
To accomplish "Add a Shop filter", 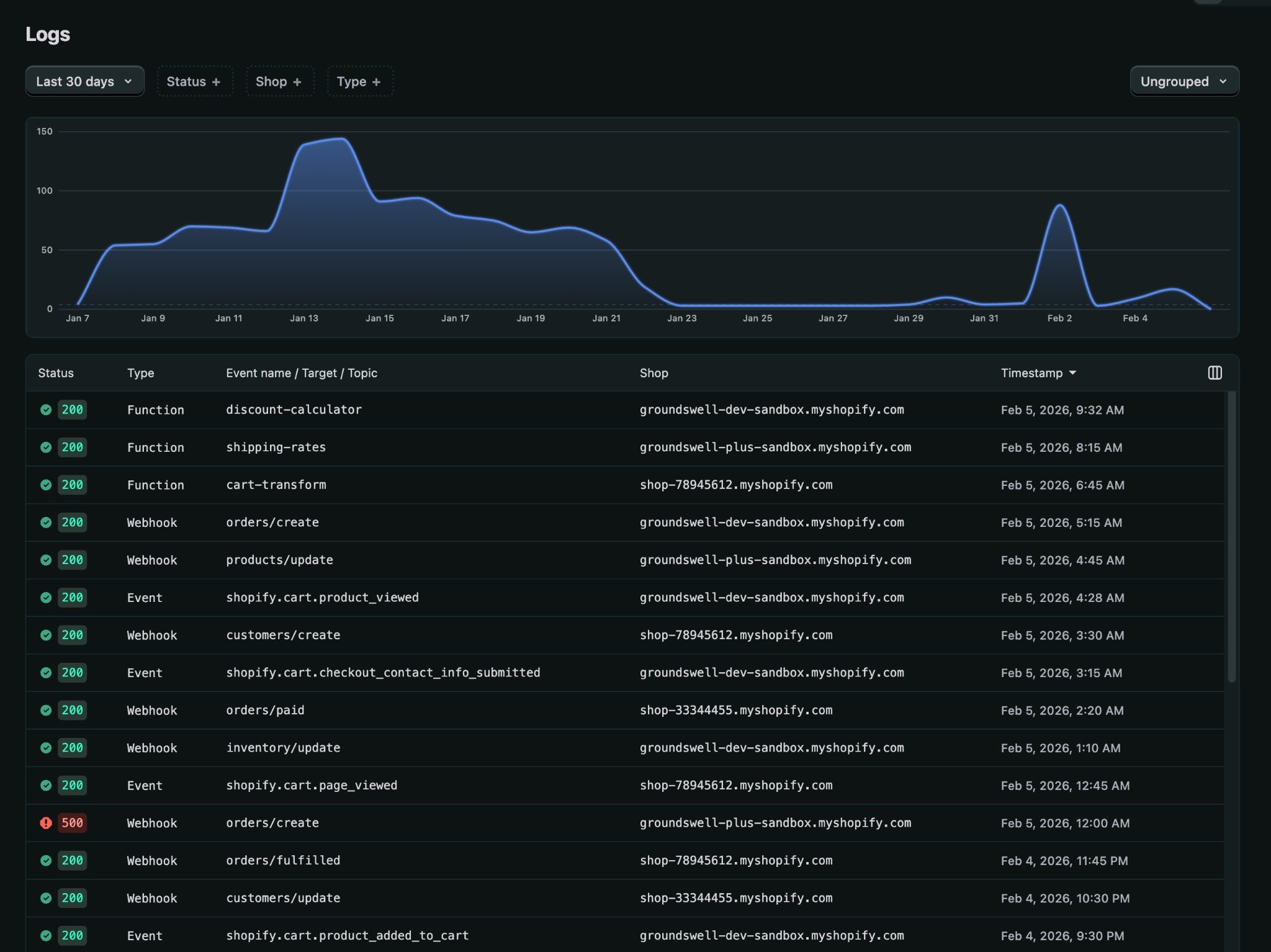I will click(x=279, y=81).
